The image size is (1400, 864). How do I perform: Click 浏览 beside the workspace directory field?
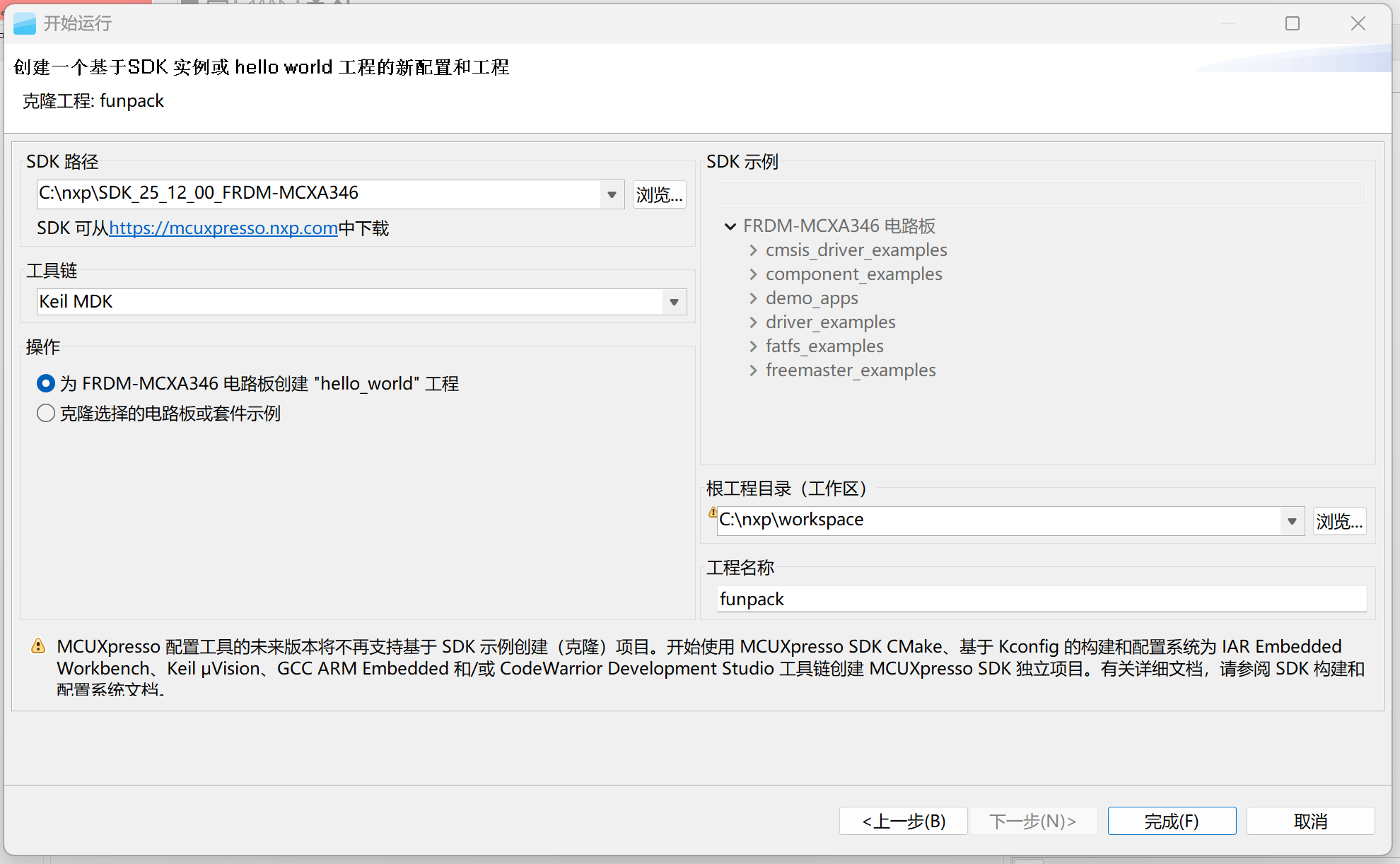1338,520
